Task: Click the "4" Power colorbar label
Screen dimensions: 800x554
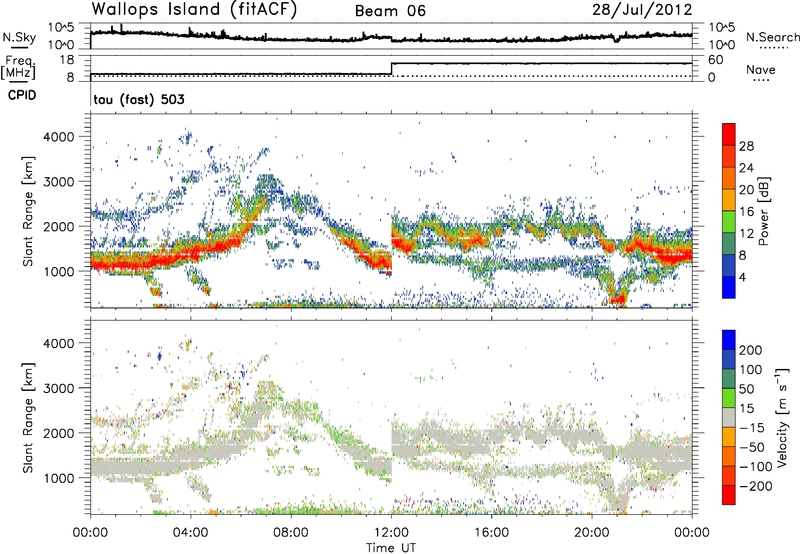Action: click(743, 277)
